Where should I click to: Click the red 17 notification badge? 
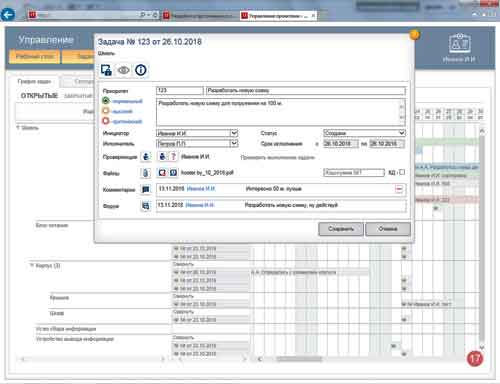[475, 359]
